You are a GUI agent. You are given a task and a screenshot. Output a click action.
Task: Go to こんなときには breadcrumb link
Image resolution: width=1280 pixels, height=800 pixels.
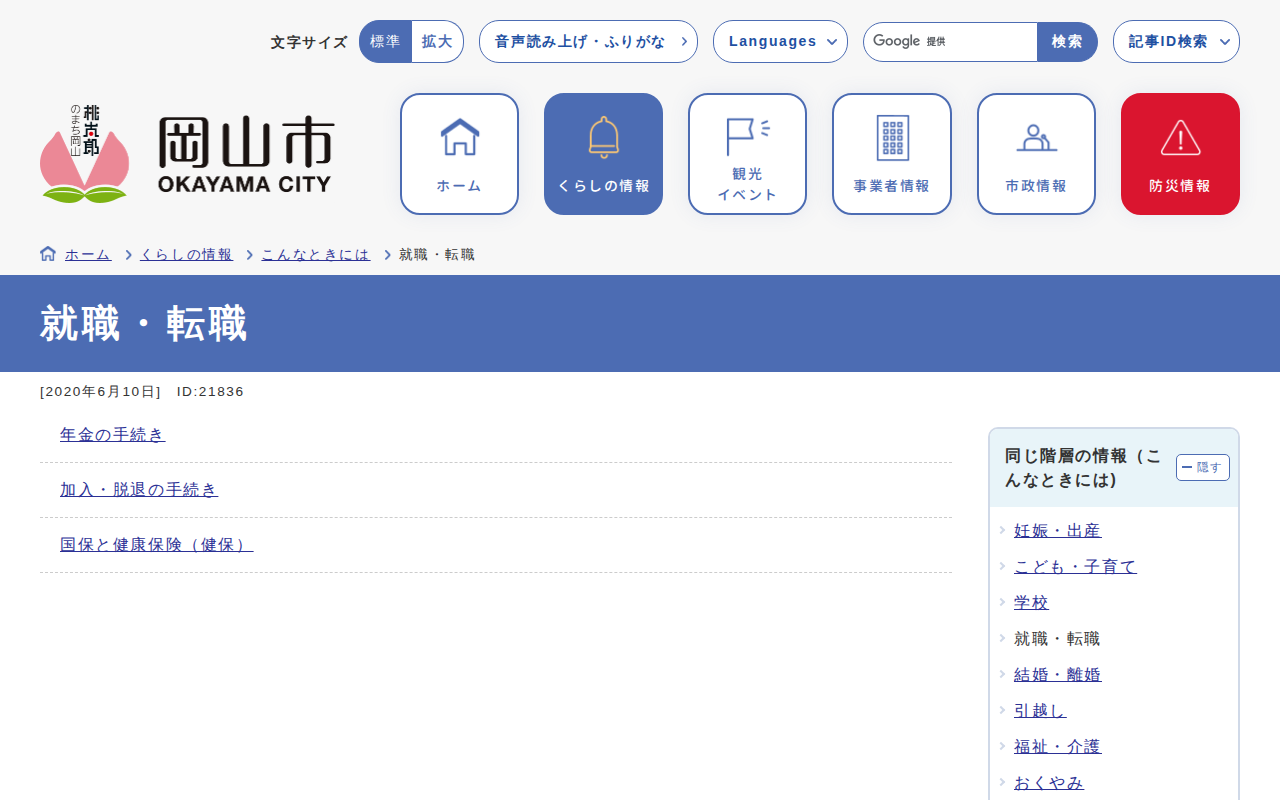pyautogui.click(x=315, y=255)
